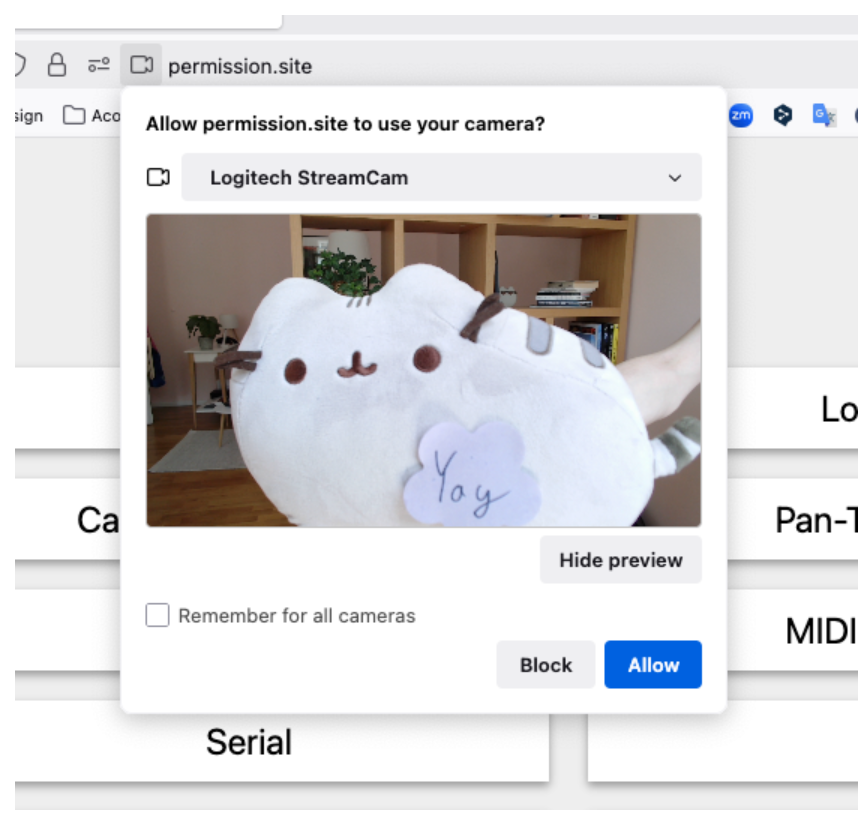Allow permission.site to use the camera
This screenshot has width=864, height=813.
point(653,665)
